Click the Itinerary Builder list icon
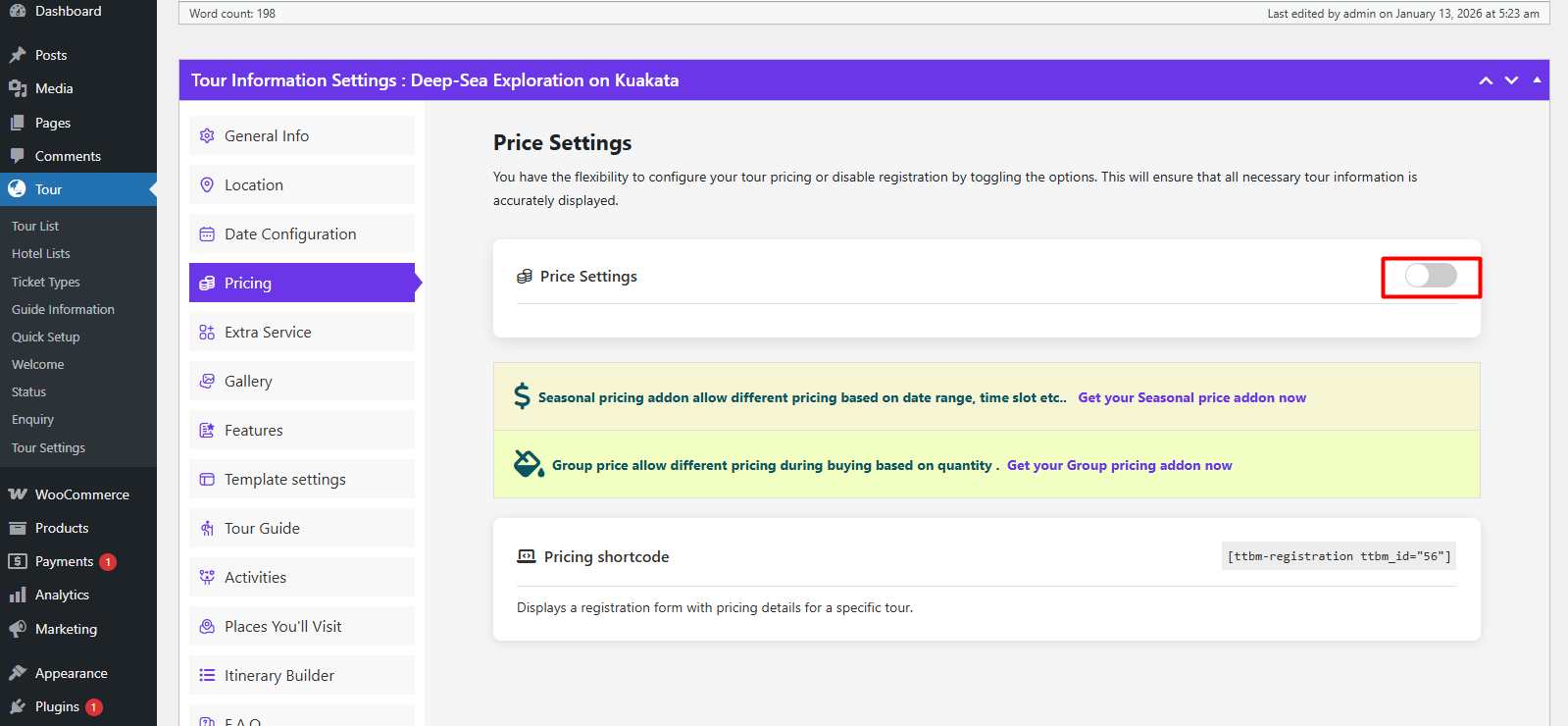The width and height of the screenshot is (1568, 726). tap(207, 676)
